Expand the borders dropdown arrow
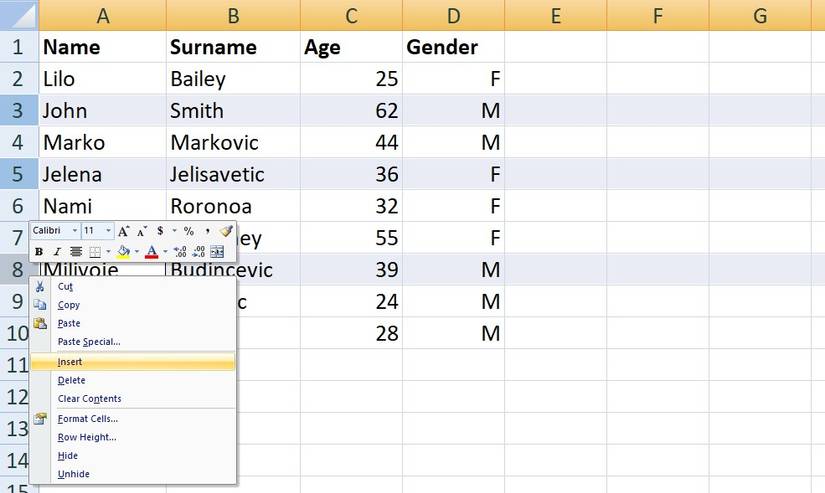 tap(108, 251)
